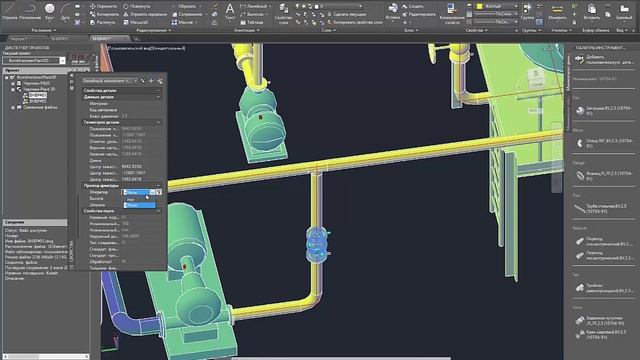Select the Polyline (Полилиния) tool
The width and height of the screenshot is (640, 360).
(29, 11)
